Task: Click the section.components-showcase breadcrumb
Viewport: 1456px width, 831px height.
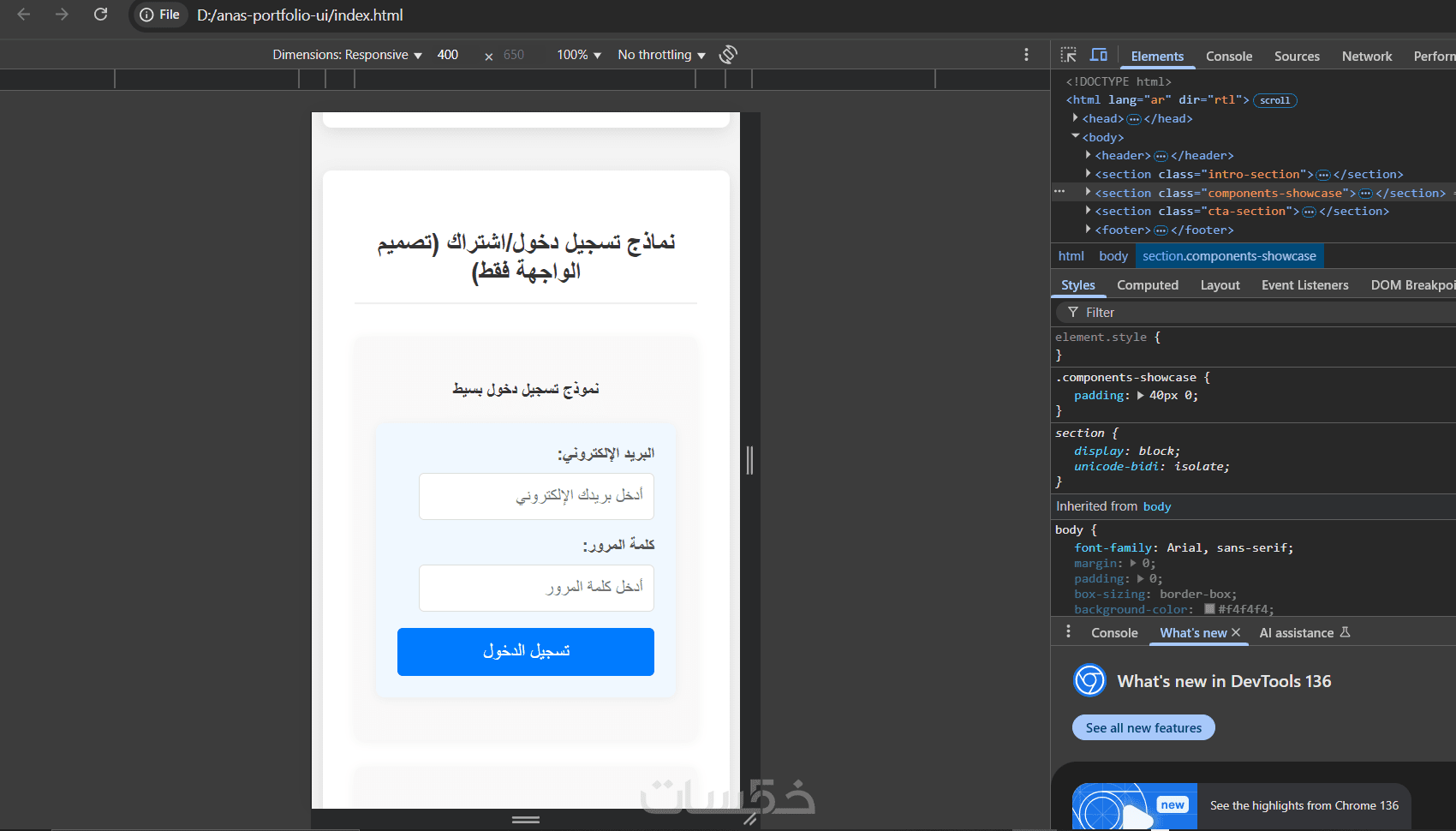Action: click(1229, 256)
